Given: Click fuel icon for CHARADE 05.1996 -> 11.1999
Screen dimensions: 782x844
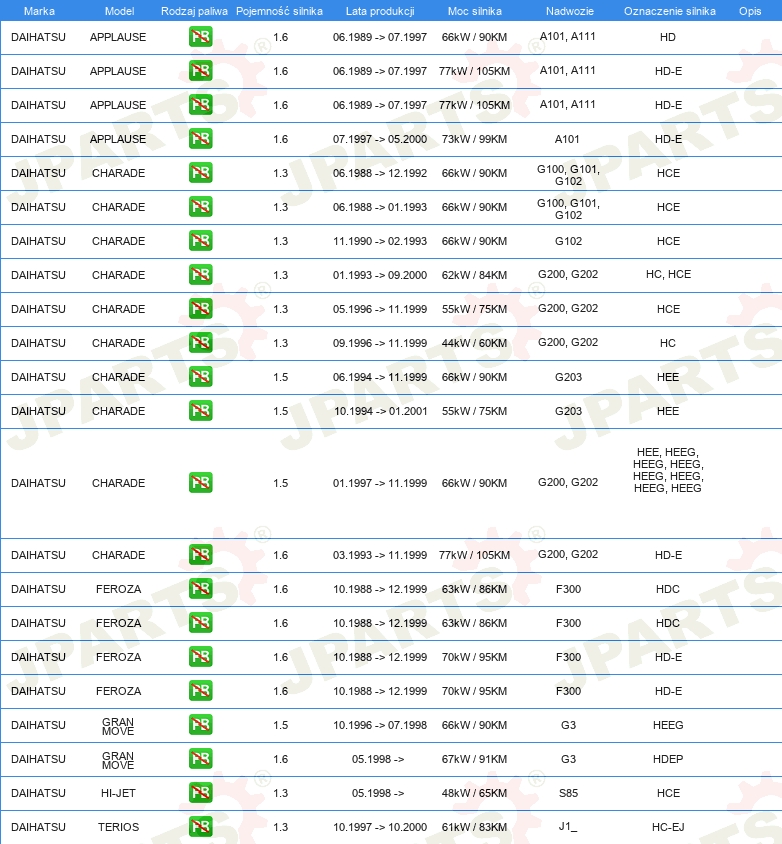Looking at the screenshot, I should click(x=201, y=308).
